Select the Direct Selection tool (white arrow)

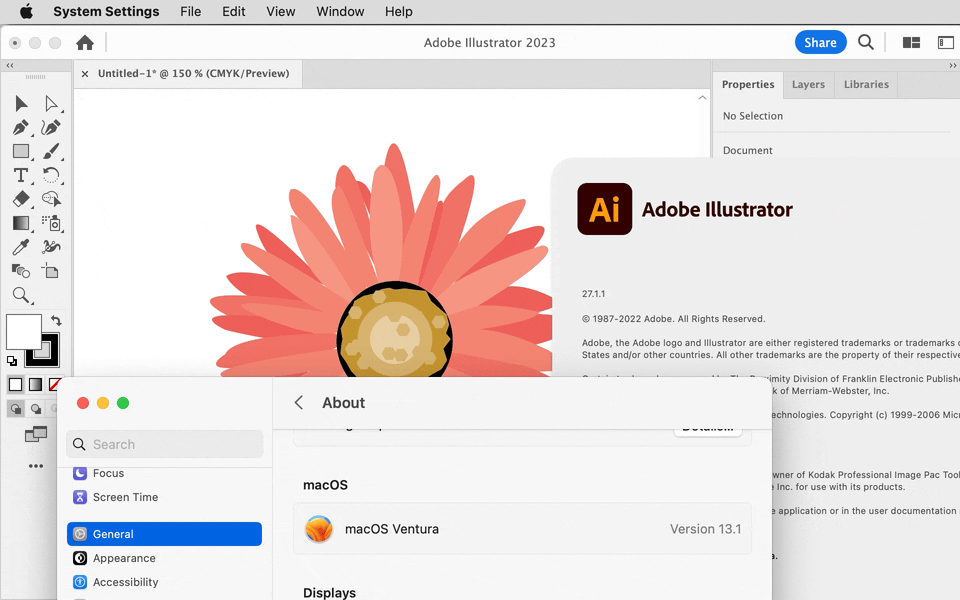tap(51, 103)
